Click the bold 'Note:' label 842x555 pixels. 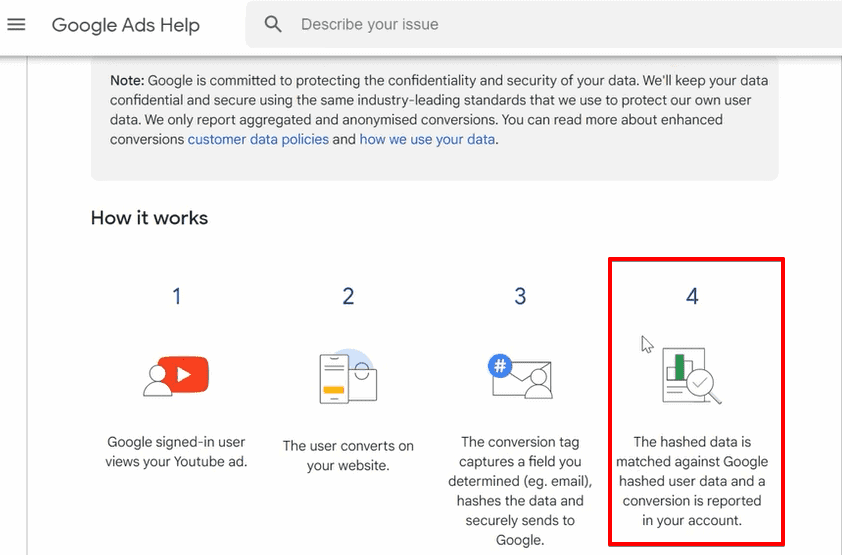click(x=127, y=81)
